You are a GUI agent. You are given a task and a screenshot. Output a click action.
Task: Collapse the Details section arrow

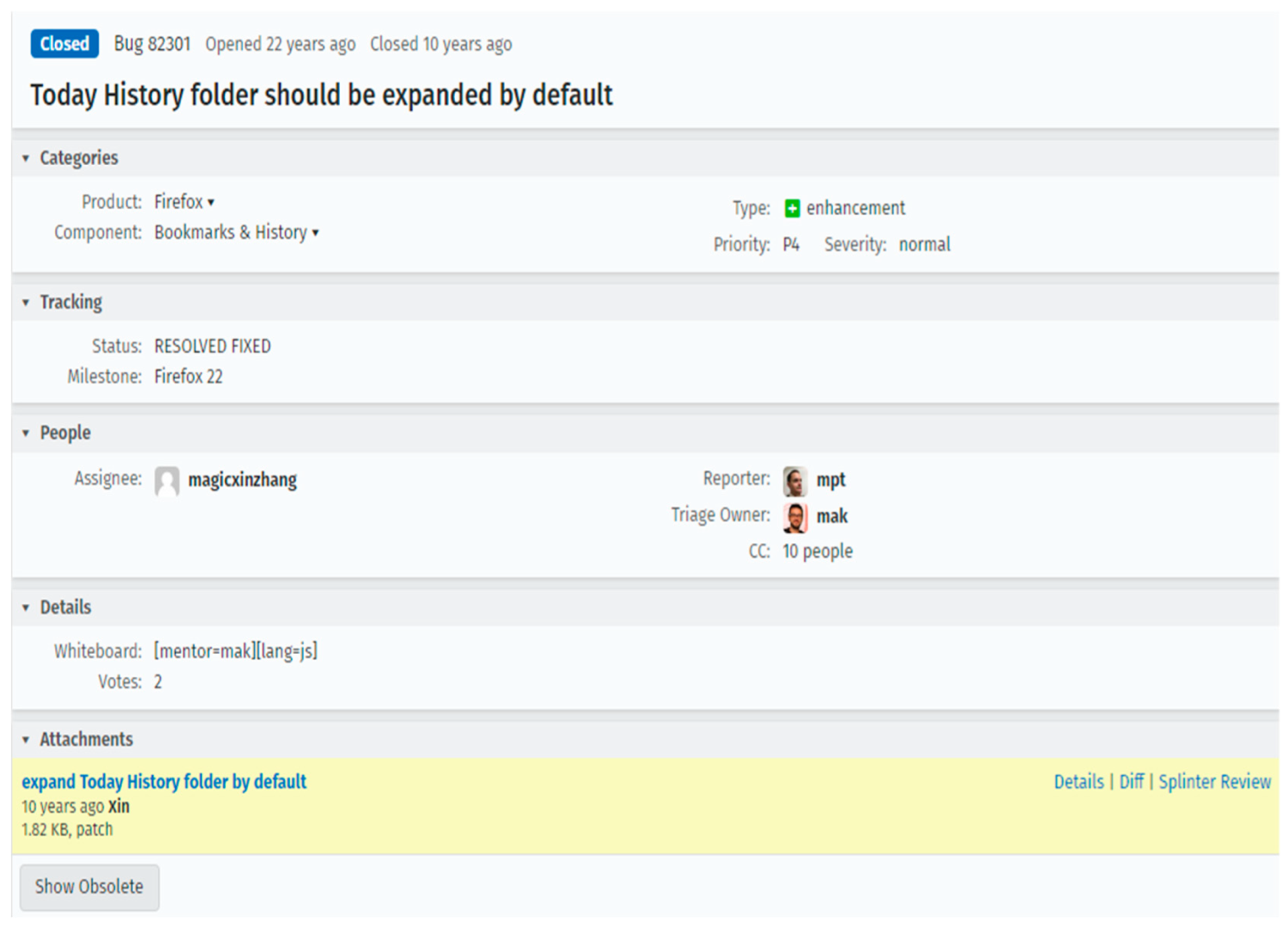[26, 607]
